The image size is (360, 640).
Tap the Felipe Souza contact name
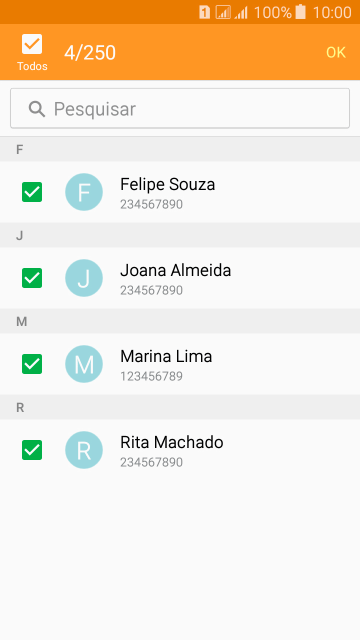[x=167, y=184]
